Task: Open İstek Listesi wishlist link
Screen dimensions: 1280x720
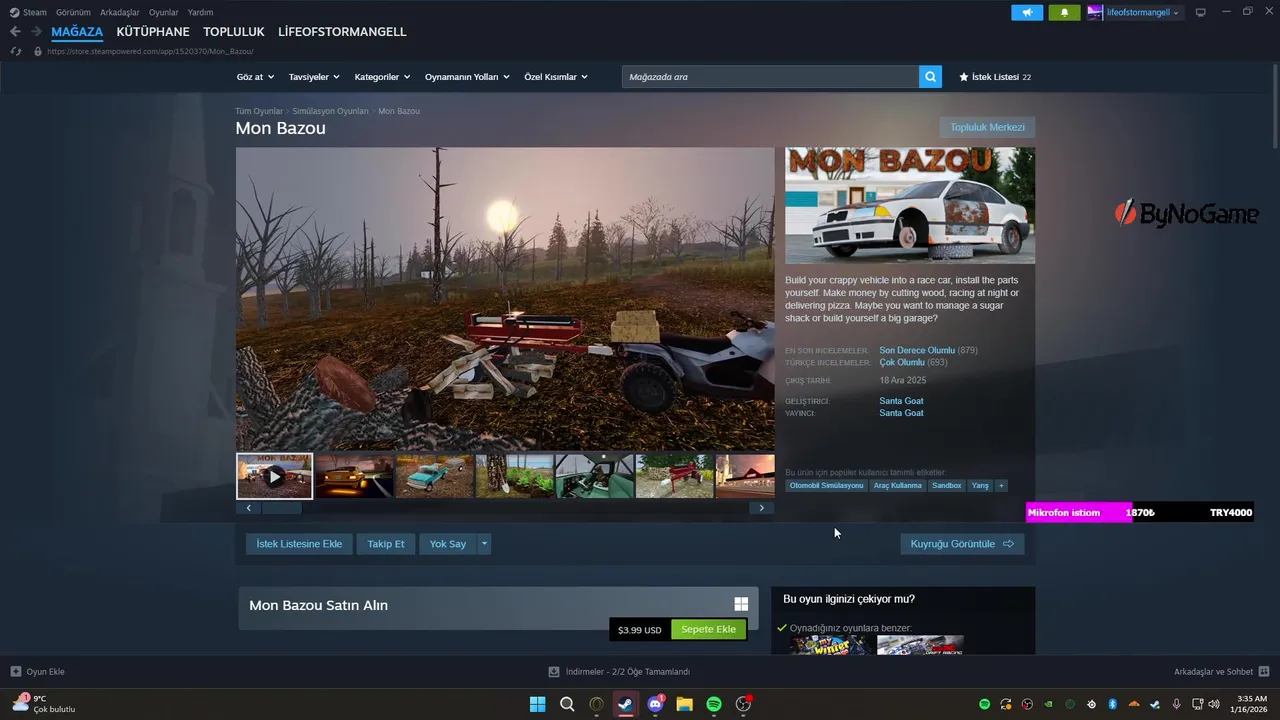Action: [995, 77]
